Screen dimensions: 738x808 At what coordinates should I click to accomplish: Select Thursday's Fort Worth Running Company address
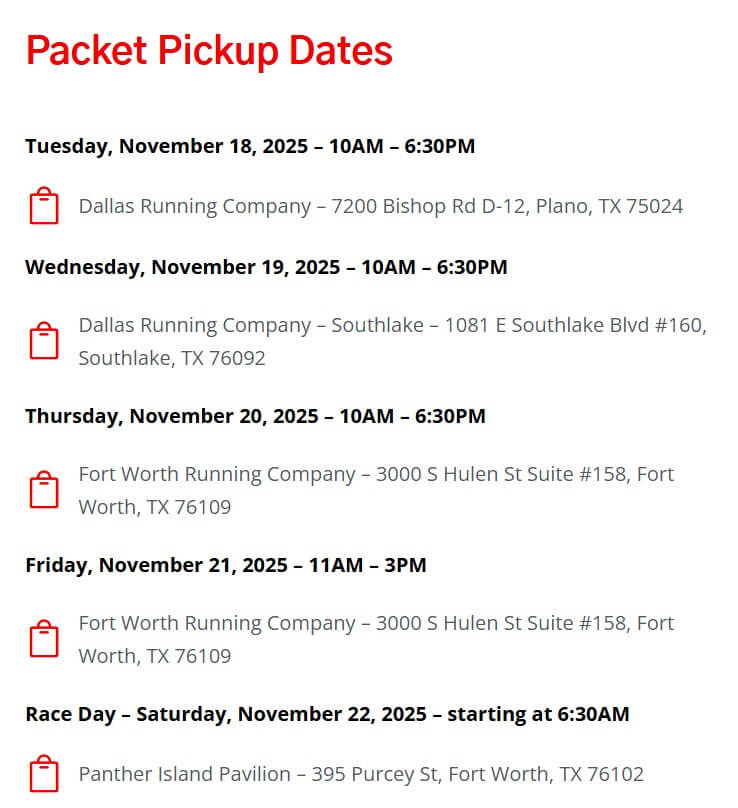(376, 490)
